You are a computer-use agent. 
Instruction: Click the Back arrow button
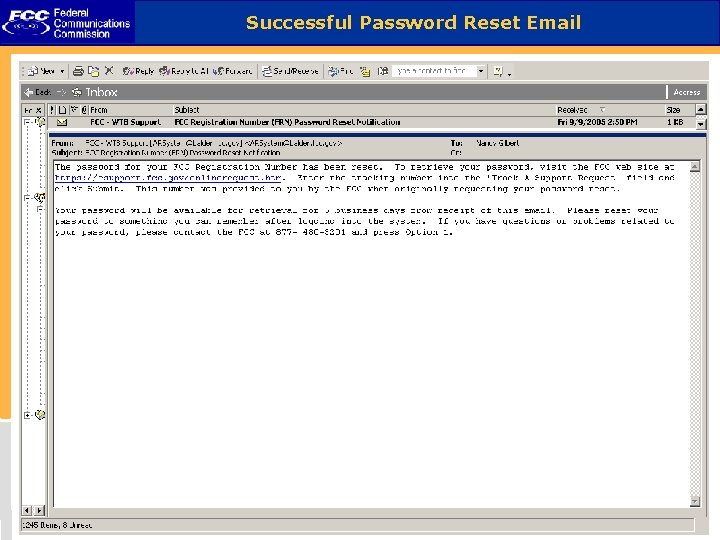(x=37, y=92)
